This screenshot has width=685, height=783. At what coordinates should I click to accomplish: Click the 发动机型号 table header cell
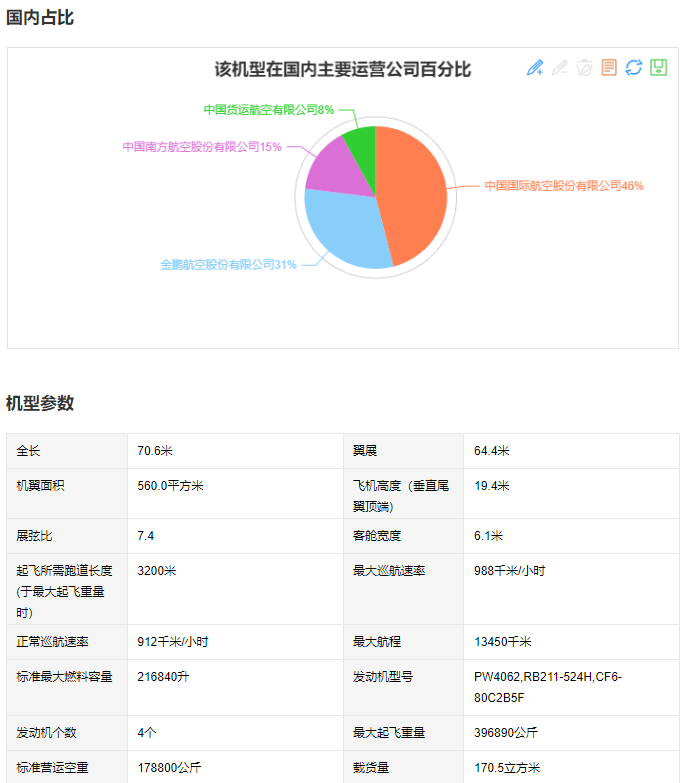pos(403,687)
